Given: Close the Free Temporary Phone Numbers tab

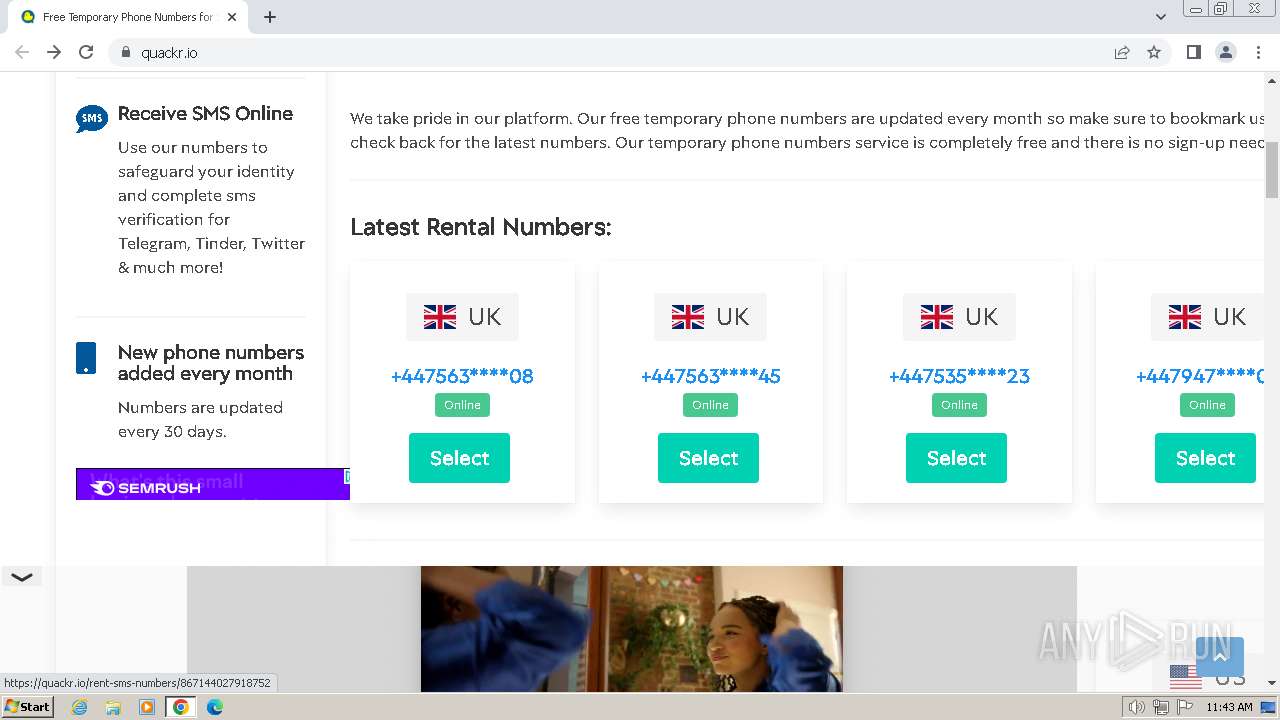Looking at the screenshot, I should pyautogui.click(x=232, y=17).
